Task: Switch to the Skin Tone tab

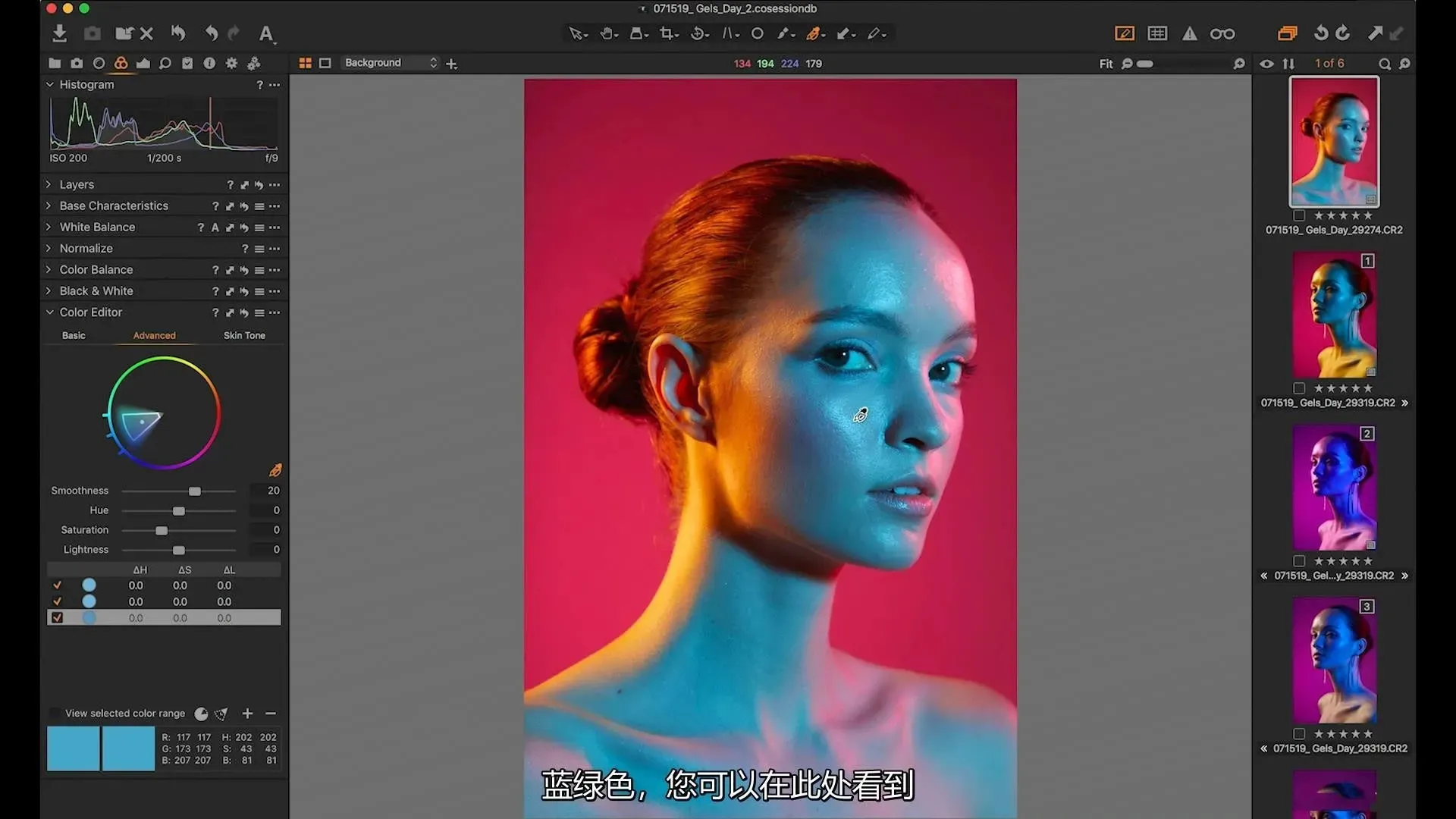Action: coord(244,335)
